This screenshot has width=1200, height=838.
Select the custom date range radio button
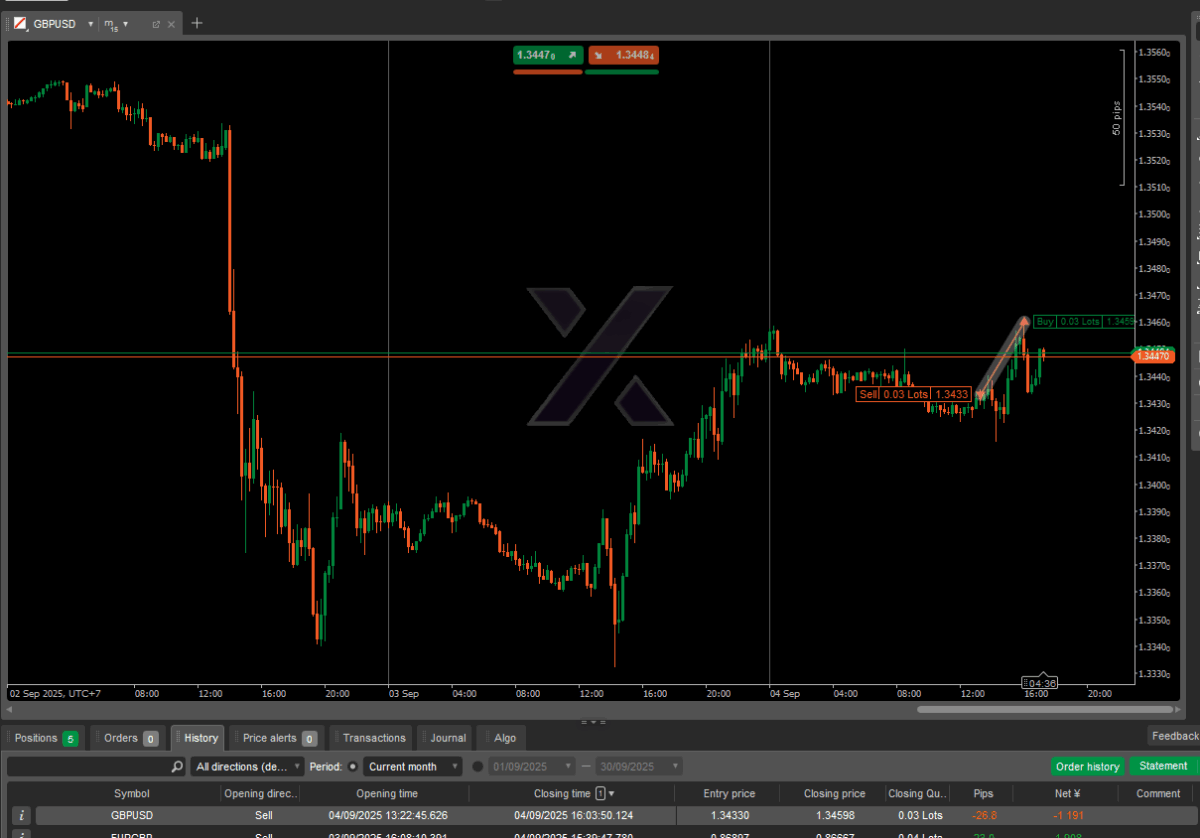[477, 767]
